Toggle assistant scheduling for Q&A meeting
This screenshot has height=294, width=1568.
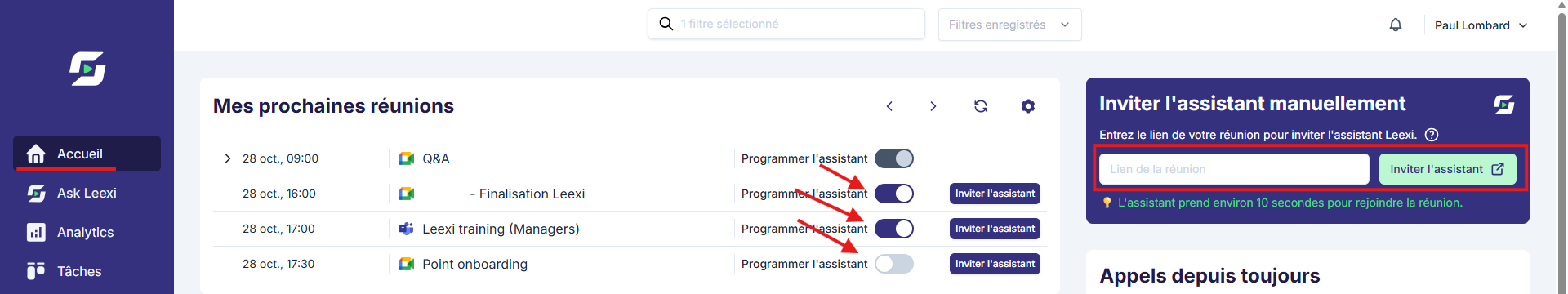pos(894,158)
